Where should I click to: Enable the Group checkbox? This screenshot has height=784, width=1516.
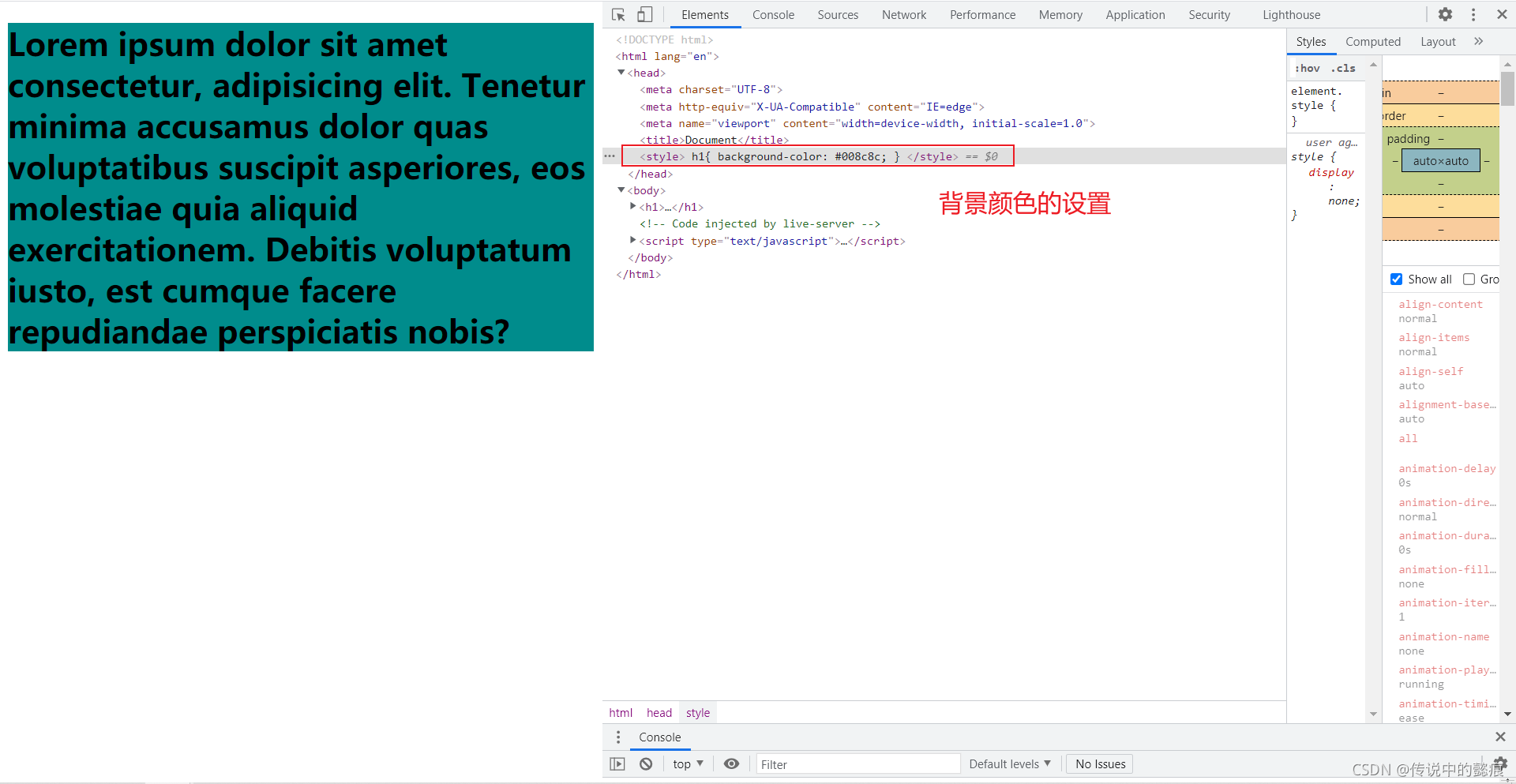point(1469,279)
